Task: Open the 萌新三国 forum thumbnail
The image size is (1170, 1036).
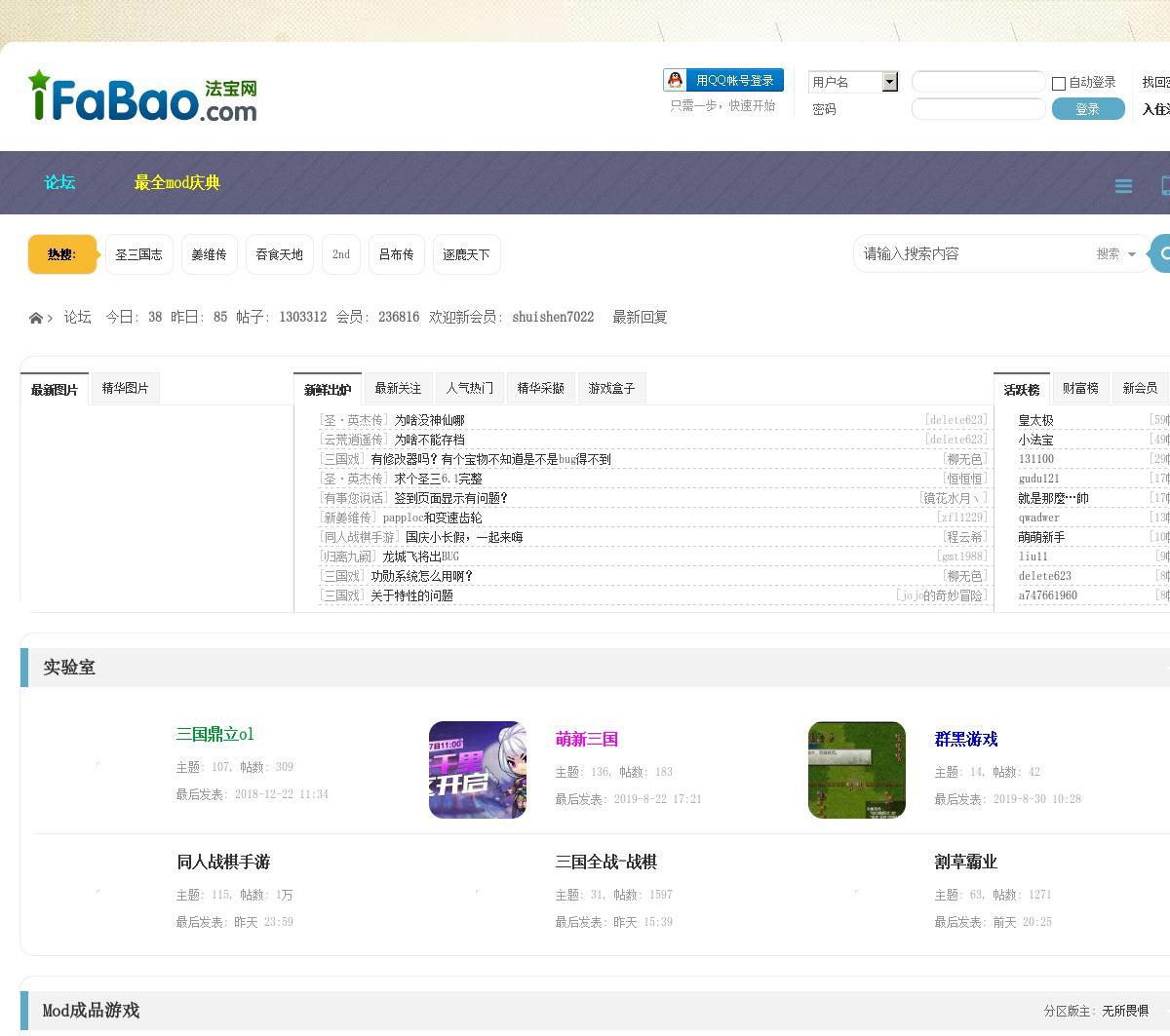Action: 477,769
